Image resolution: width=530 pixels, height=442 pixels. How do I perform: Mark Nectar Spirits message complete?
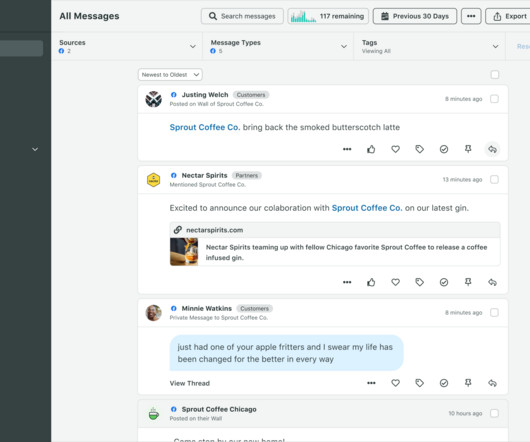coord(444,282)
